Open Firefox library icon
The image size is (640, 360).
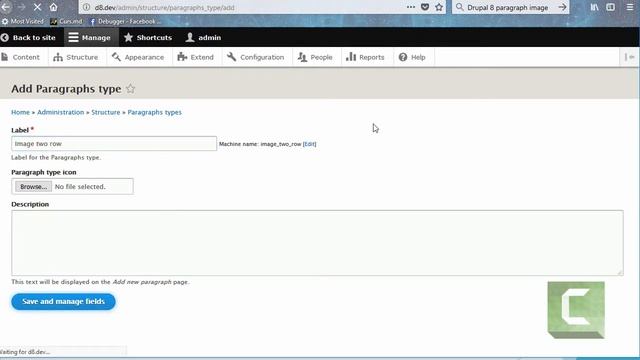(x=594, y=7)
